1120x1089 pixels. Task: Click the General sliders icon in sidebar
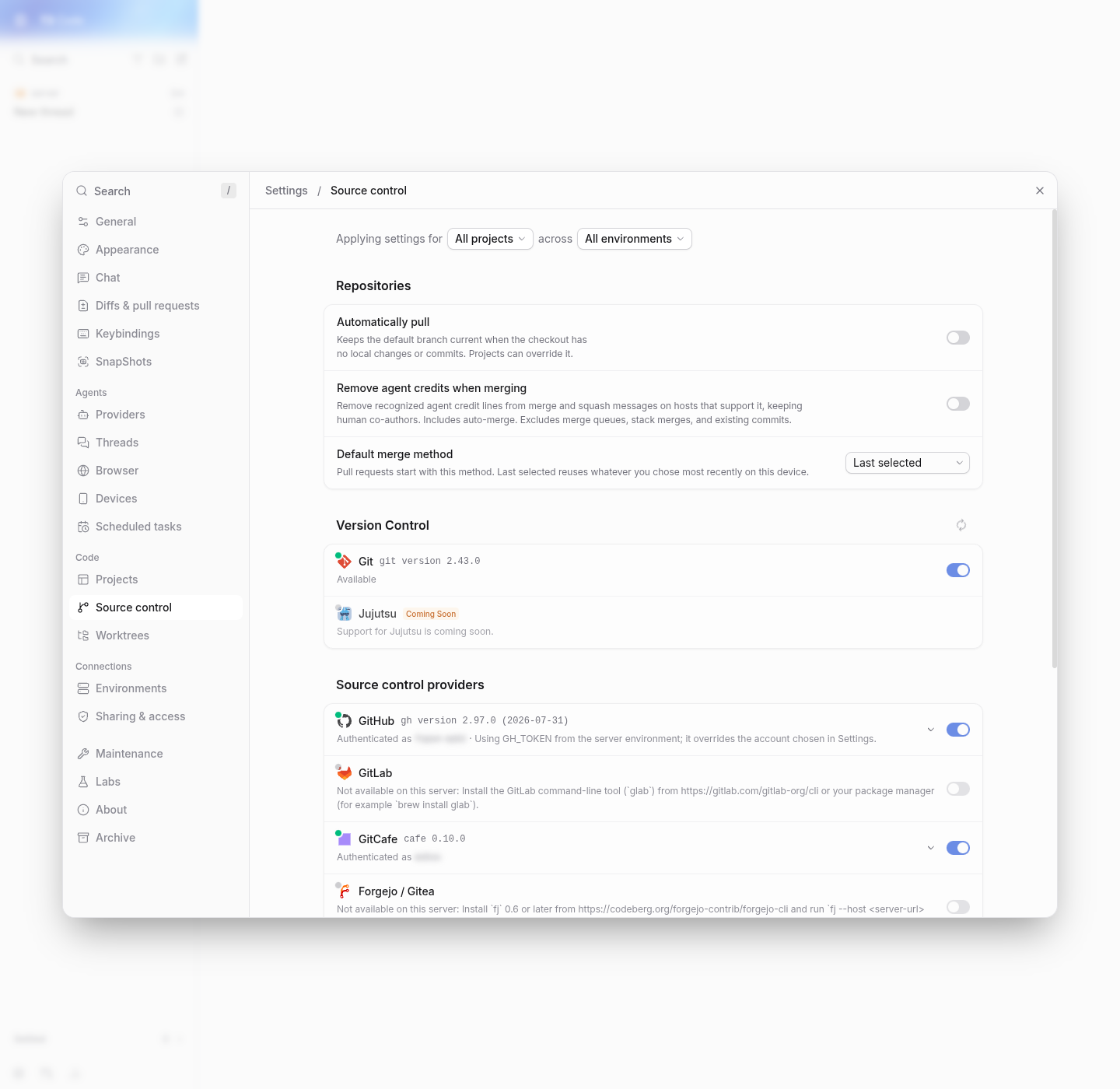pyautogui.click(x=83, y=222)
